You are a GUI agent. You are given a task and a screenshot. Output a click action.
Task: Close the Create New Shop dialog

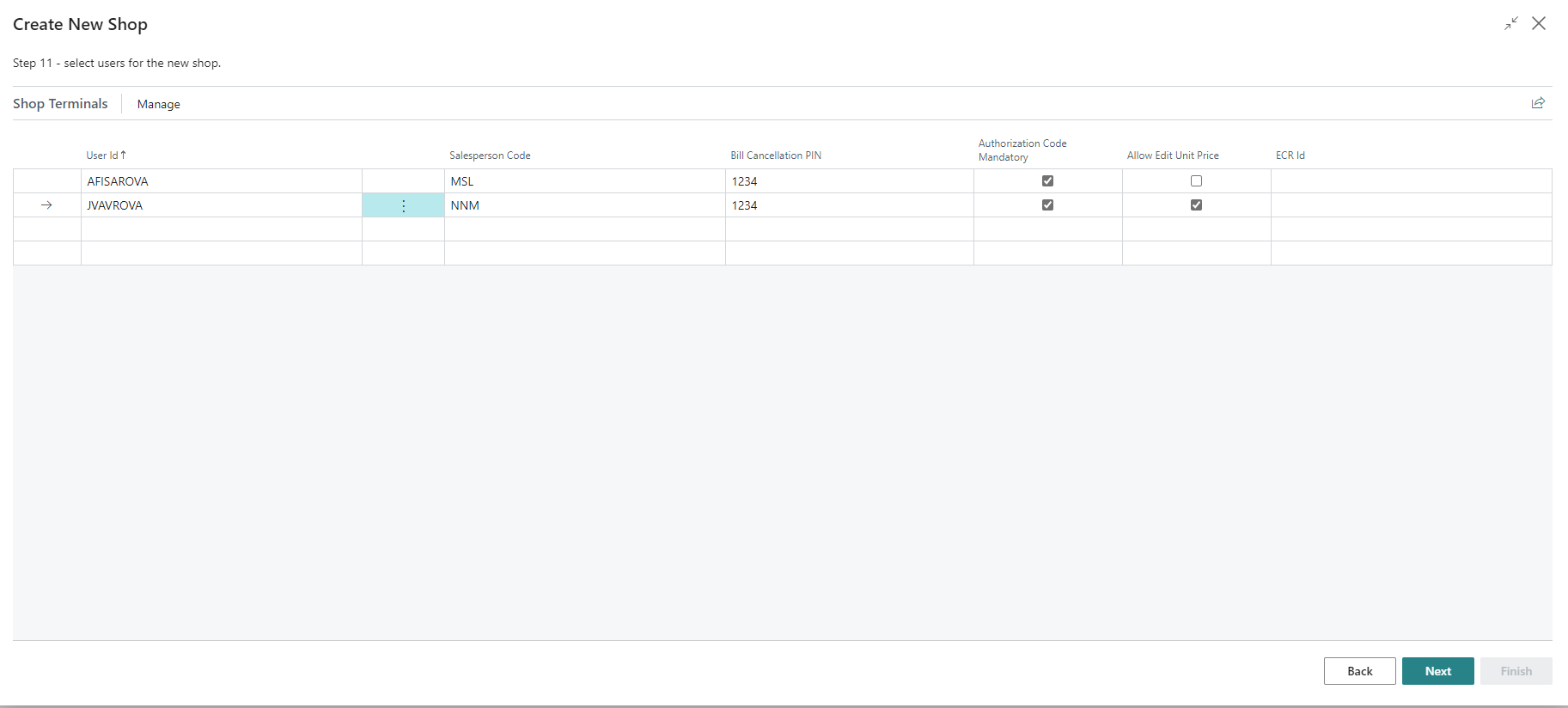pos(1539,24)
